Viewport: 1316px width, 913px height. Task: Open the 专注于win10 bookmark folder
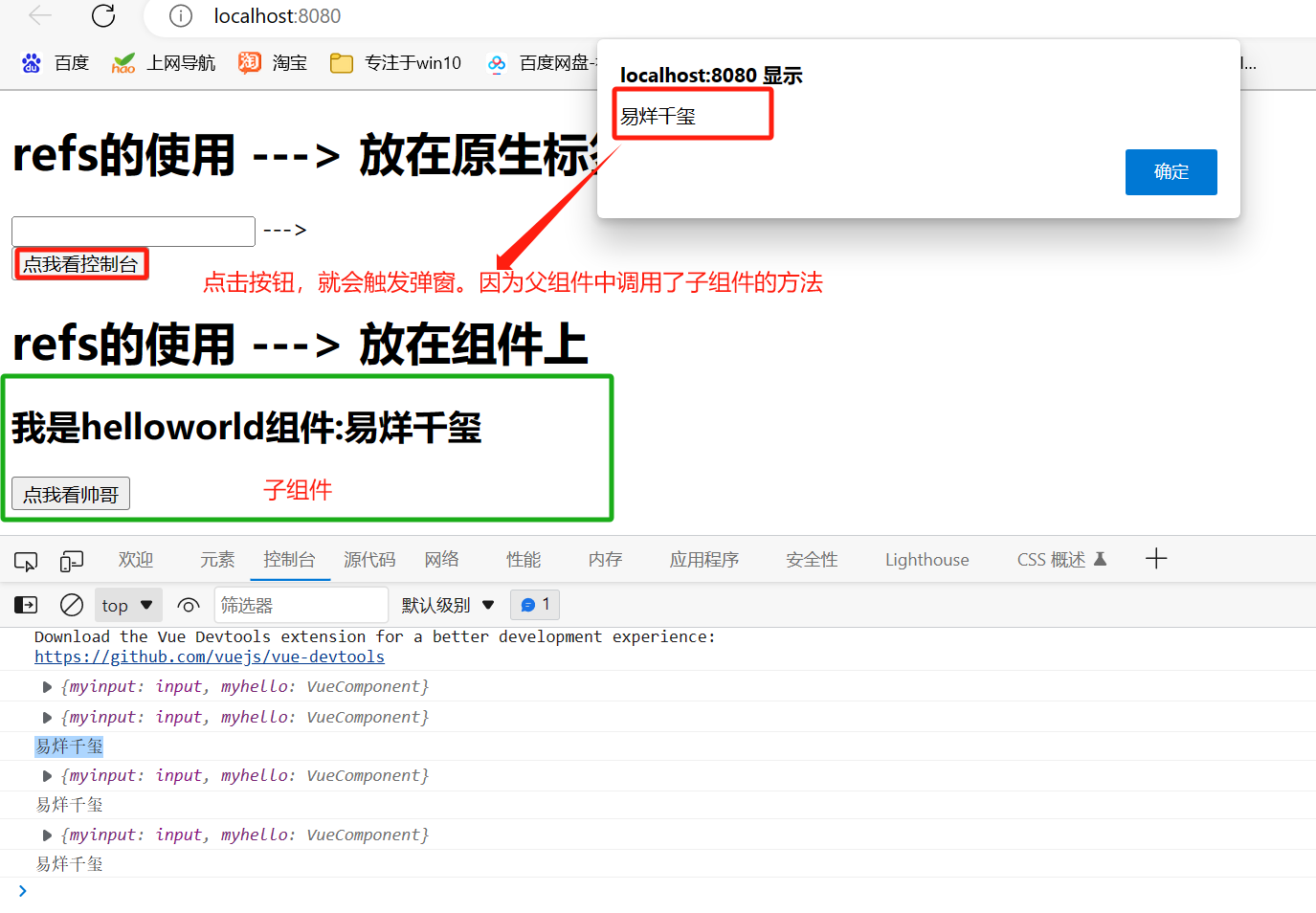(395, 63)
